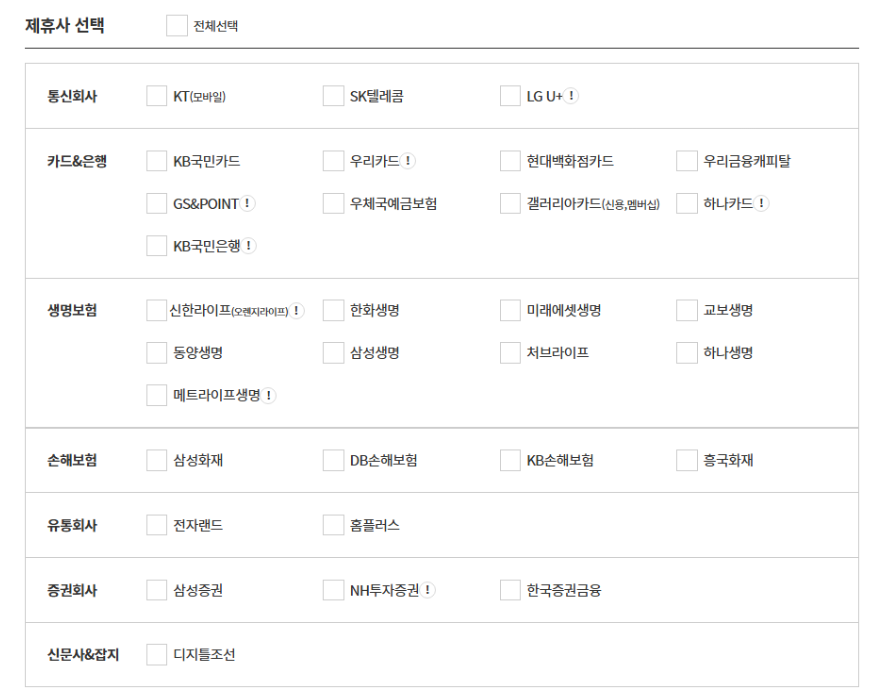Select the 우체국예금보험 checkbox
878x694 pixels.
pos(333,203)
